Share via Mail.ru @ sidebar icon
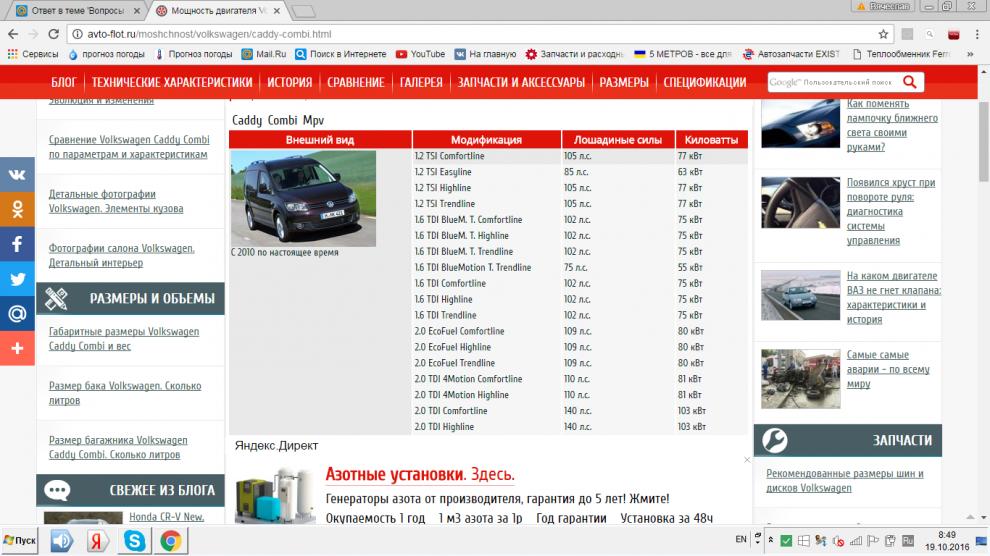 (17, 313)
